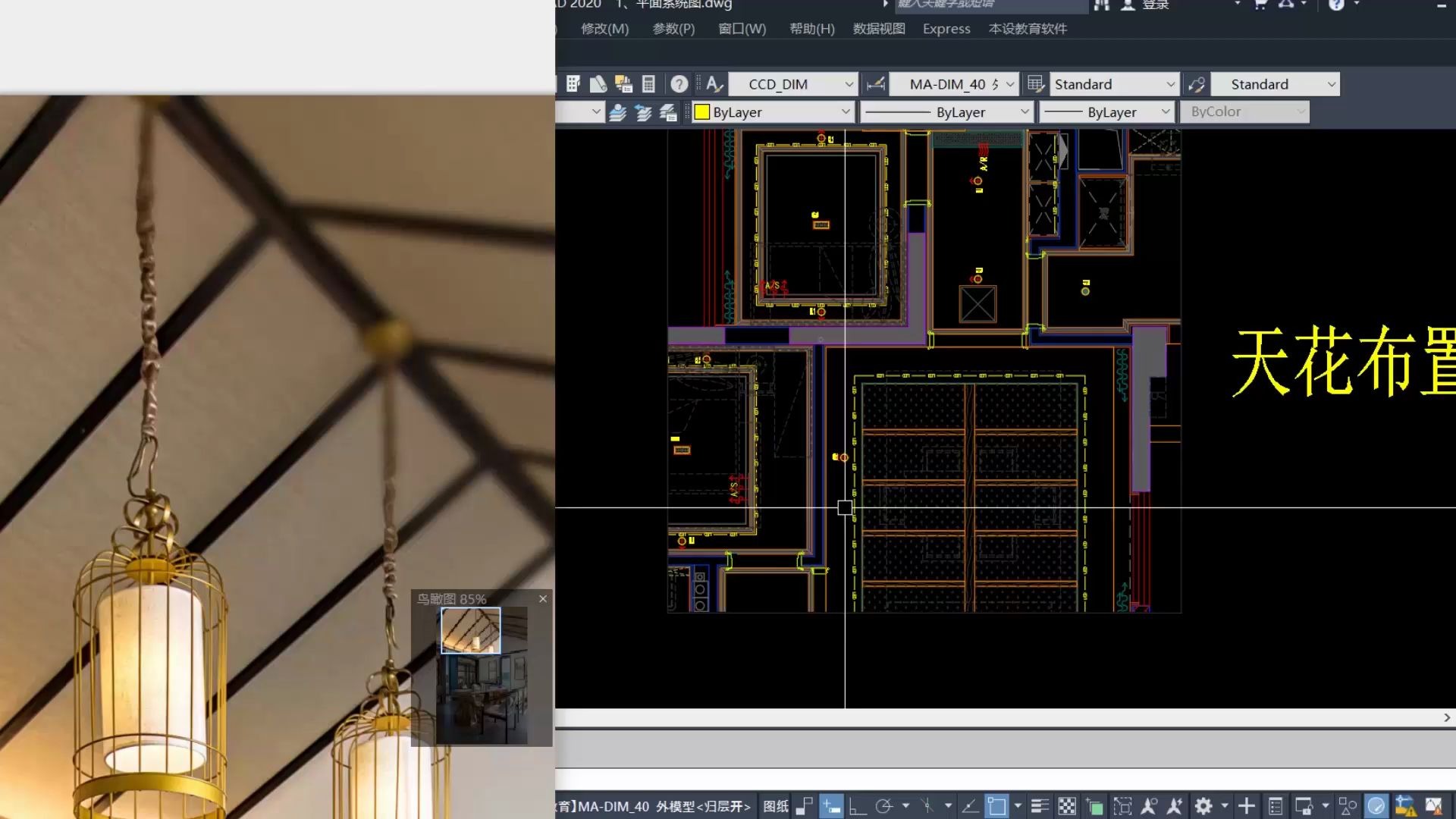Open the Express menu
This screenshot has height=819, width=1456.
pyautogui.click(x=946, y=29)
